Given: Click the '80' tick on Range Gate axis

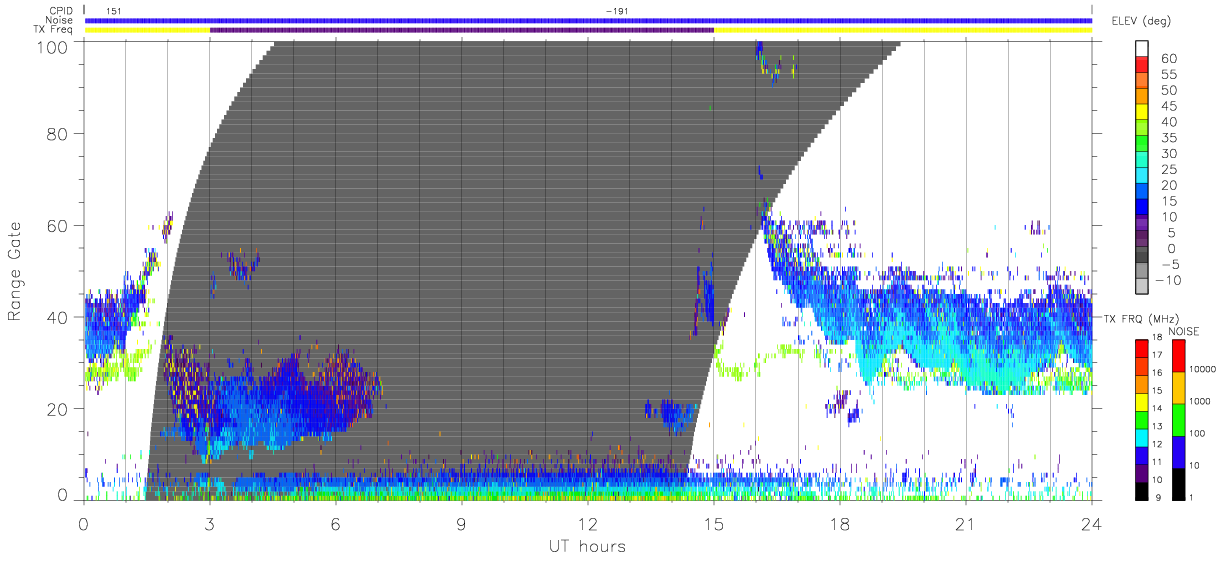Looking at the screenshot, I should coord(57,133).
